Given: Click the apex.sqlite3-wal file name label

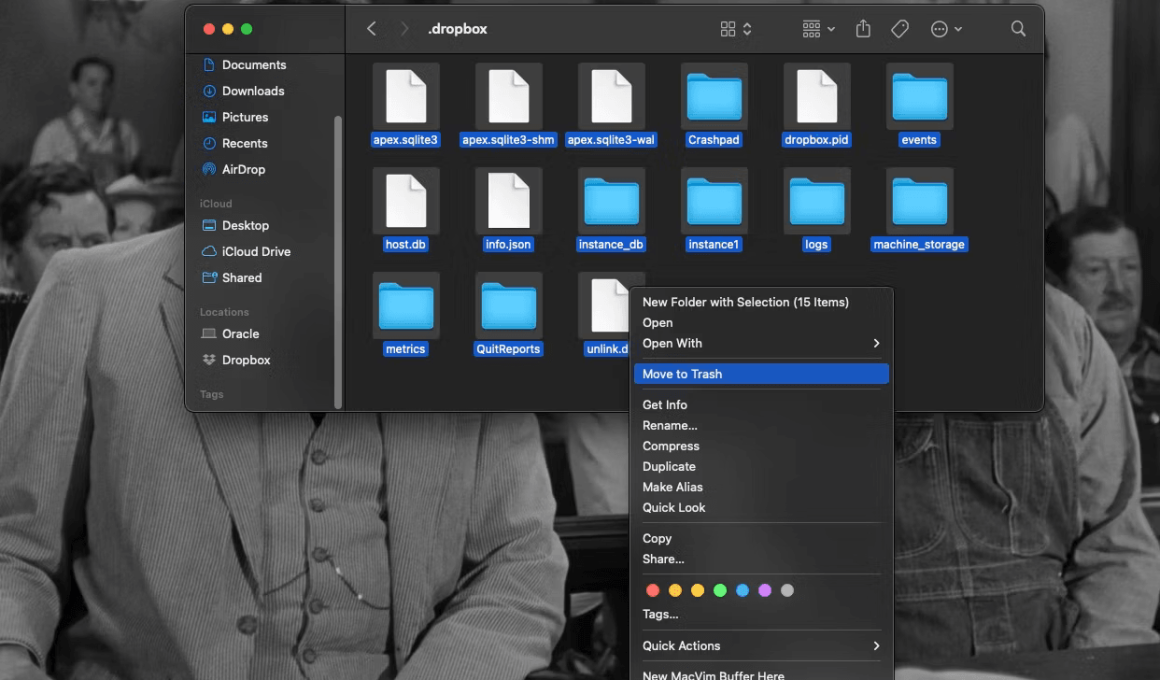Looking at the screenshot, I should click(611, 140).
